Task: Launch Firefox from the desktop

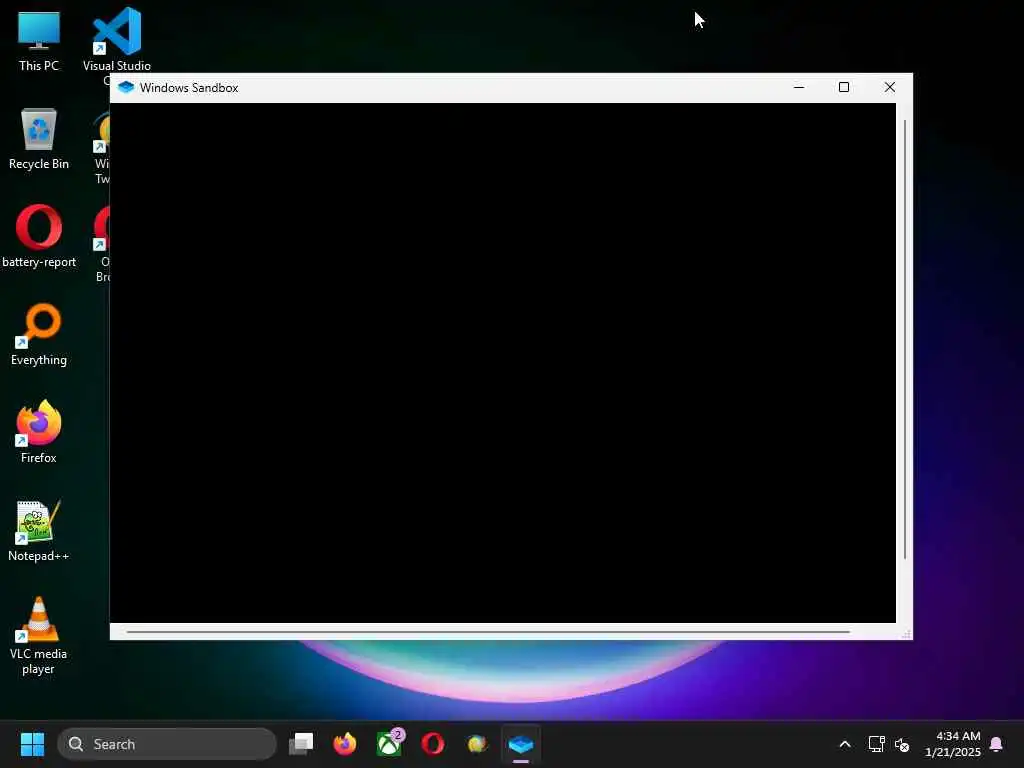Action: point(39,432)
